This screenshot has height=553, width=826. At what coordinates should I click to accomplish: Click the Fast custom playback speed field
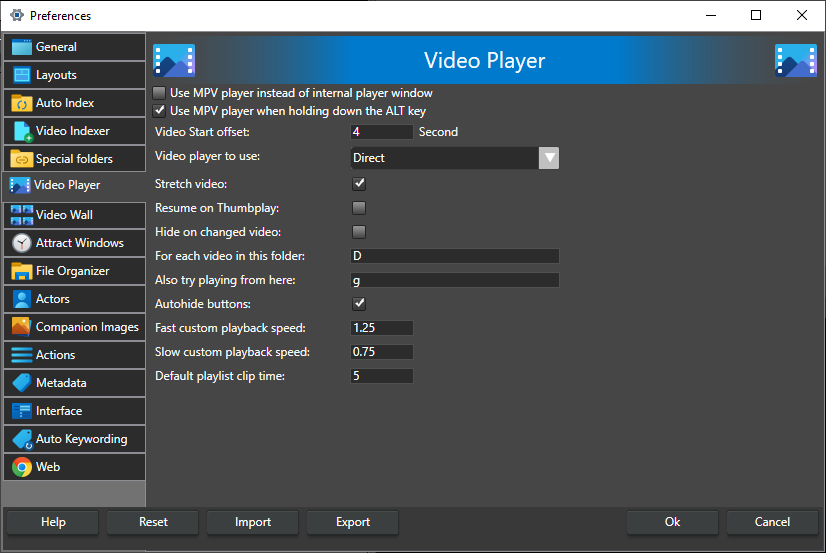click(382, 328)
